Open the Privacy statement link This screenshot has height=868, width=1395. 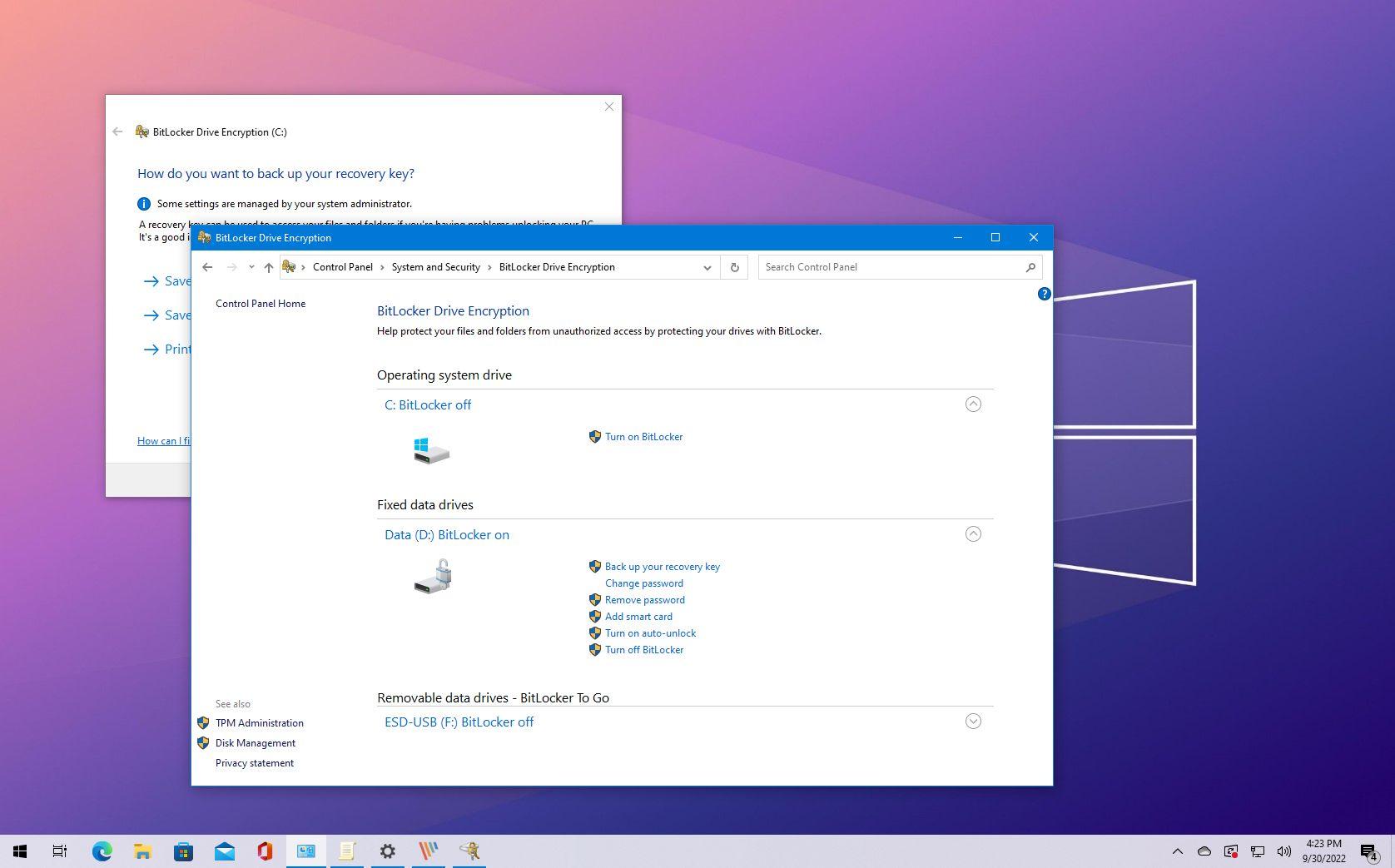click(254, 763)
